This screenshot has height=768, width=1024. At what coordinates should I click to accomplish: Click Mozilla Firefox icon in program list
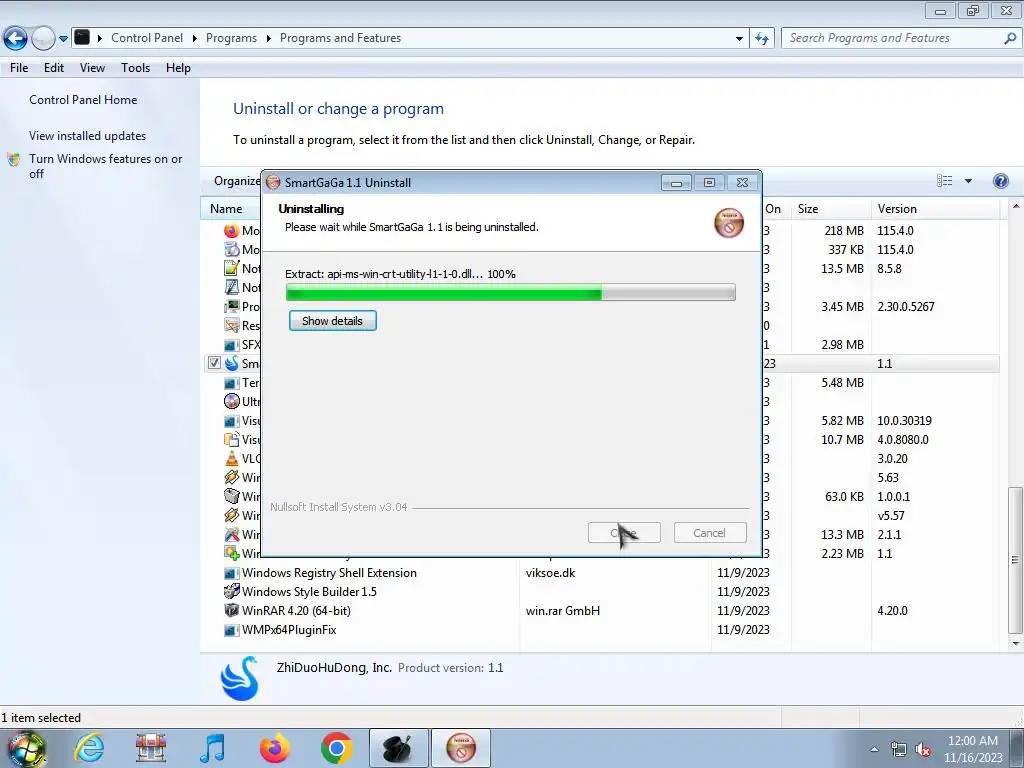[x=232, y=231]
